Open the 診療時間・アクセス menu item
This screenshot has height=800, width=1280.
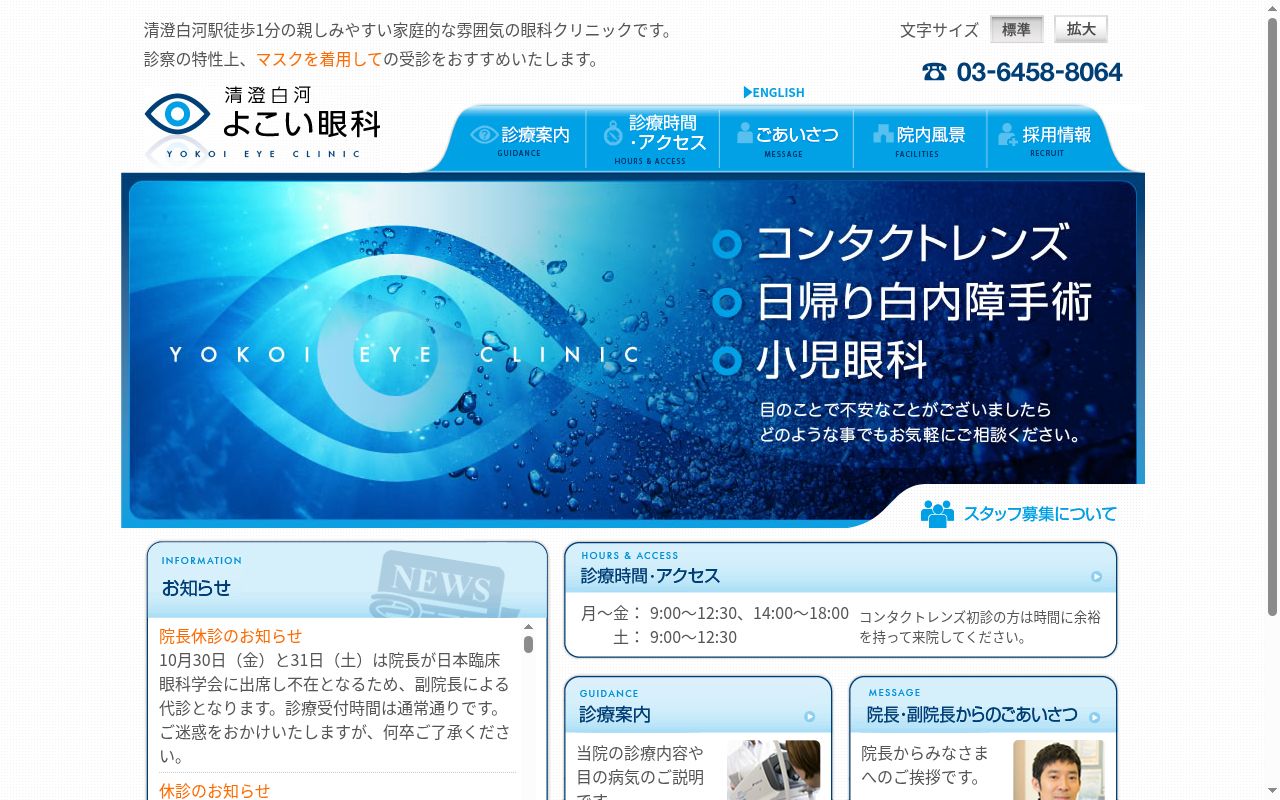coord(653,139)
